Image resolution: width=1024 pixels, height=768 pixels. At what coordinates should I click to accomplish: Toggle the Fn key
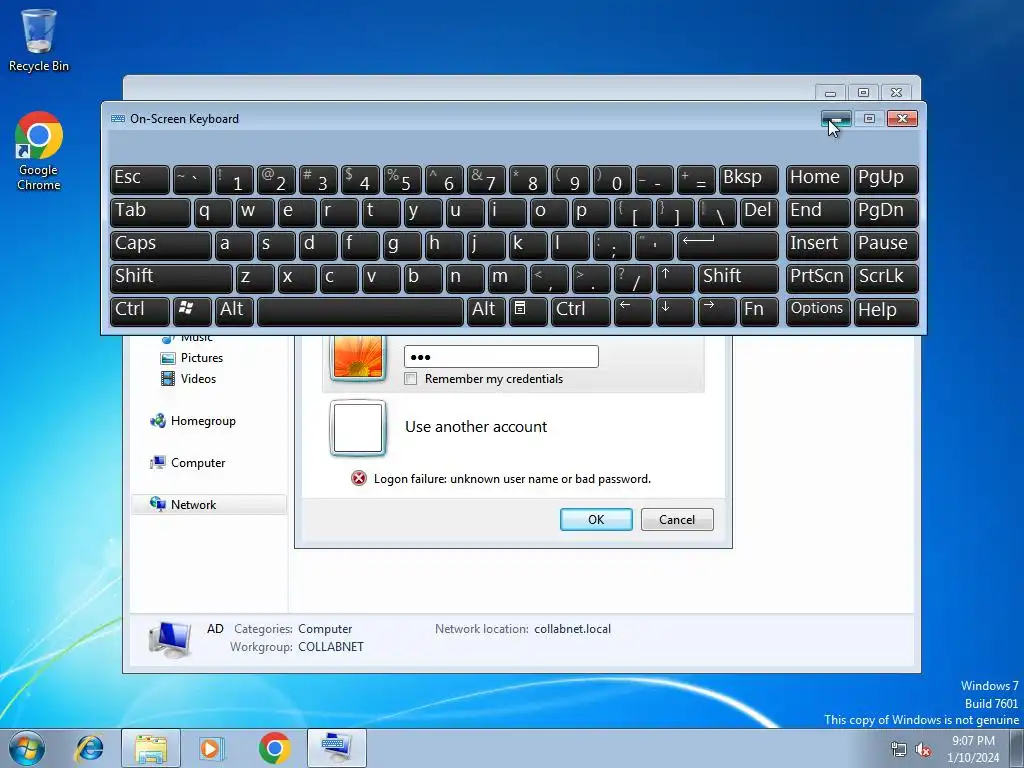[x=759, y=312]
